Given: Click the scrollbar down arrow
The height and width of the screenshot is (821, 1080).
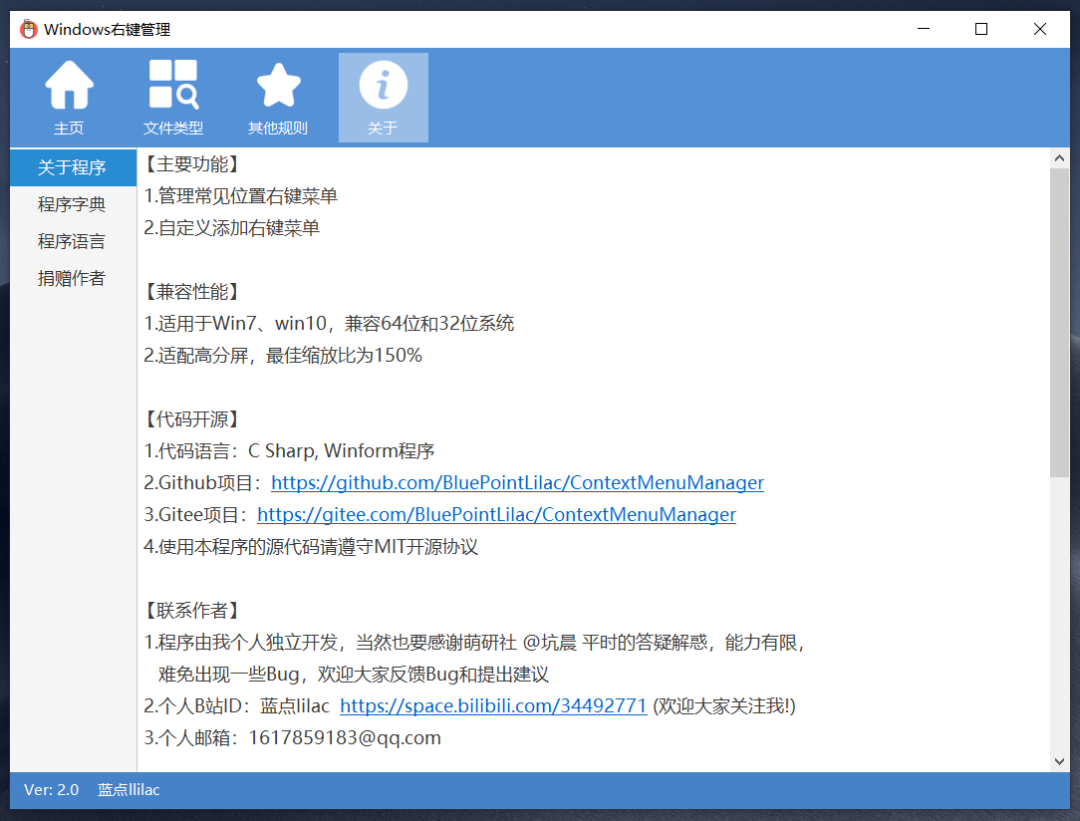Looking at the screenshot, I should [x=1059, y=761].
